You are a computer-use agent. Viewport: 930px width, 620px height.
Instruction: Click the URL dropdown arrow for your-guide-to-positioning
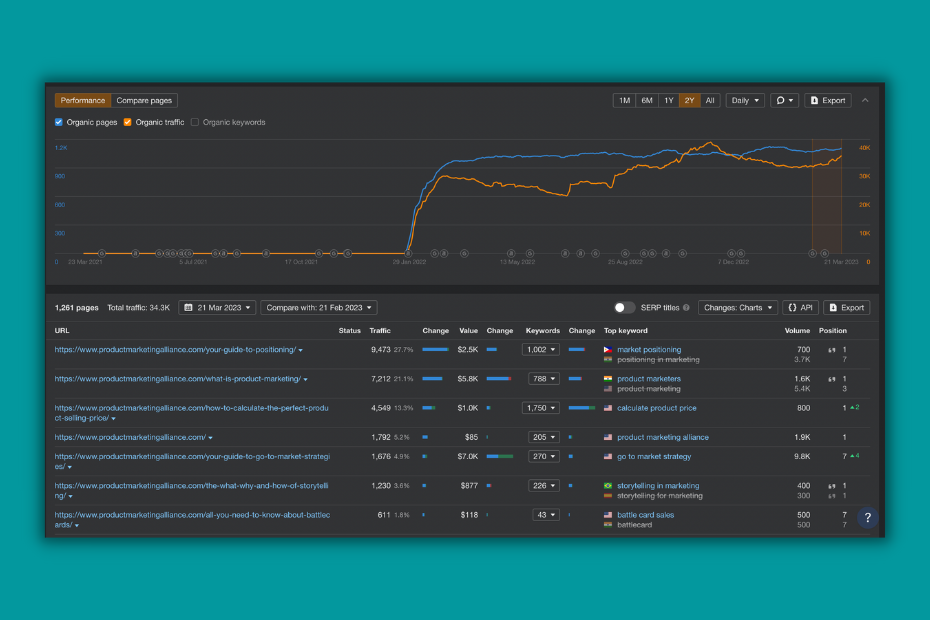[x=301, y=351]
